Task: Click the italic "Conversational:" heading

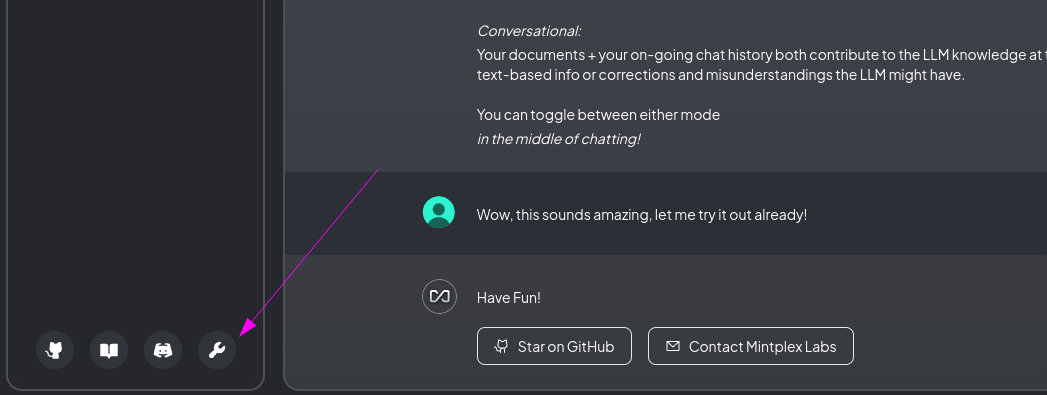Action: [529, 31]
